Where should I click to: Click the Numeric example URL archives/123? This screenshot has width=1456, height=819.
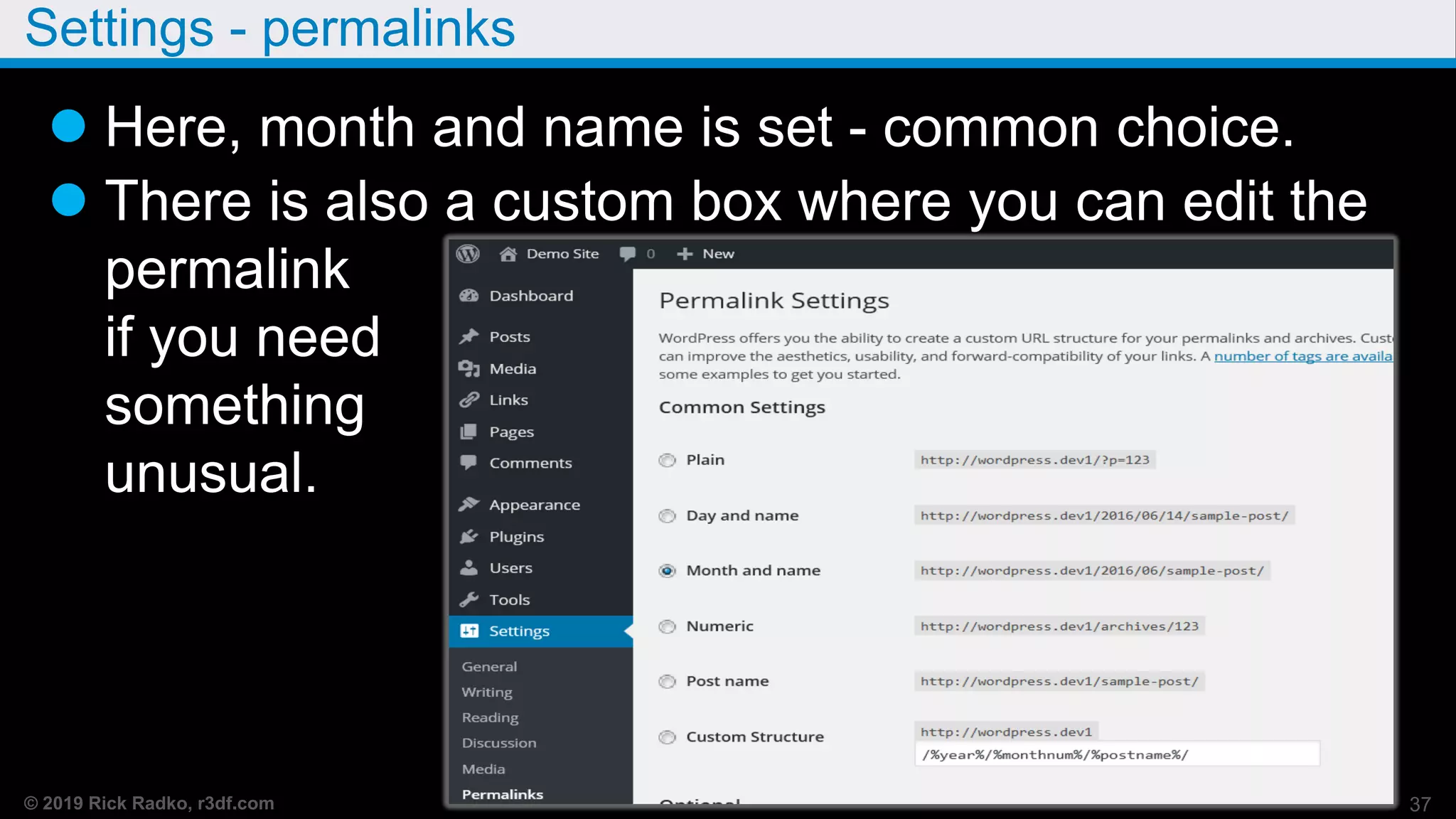tap(1059, 626)
